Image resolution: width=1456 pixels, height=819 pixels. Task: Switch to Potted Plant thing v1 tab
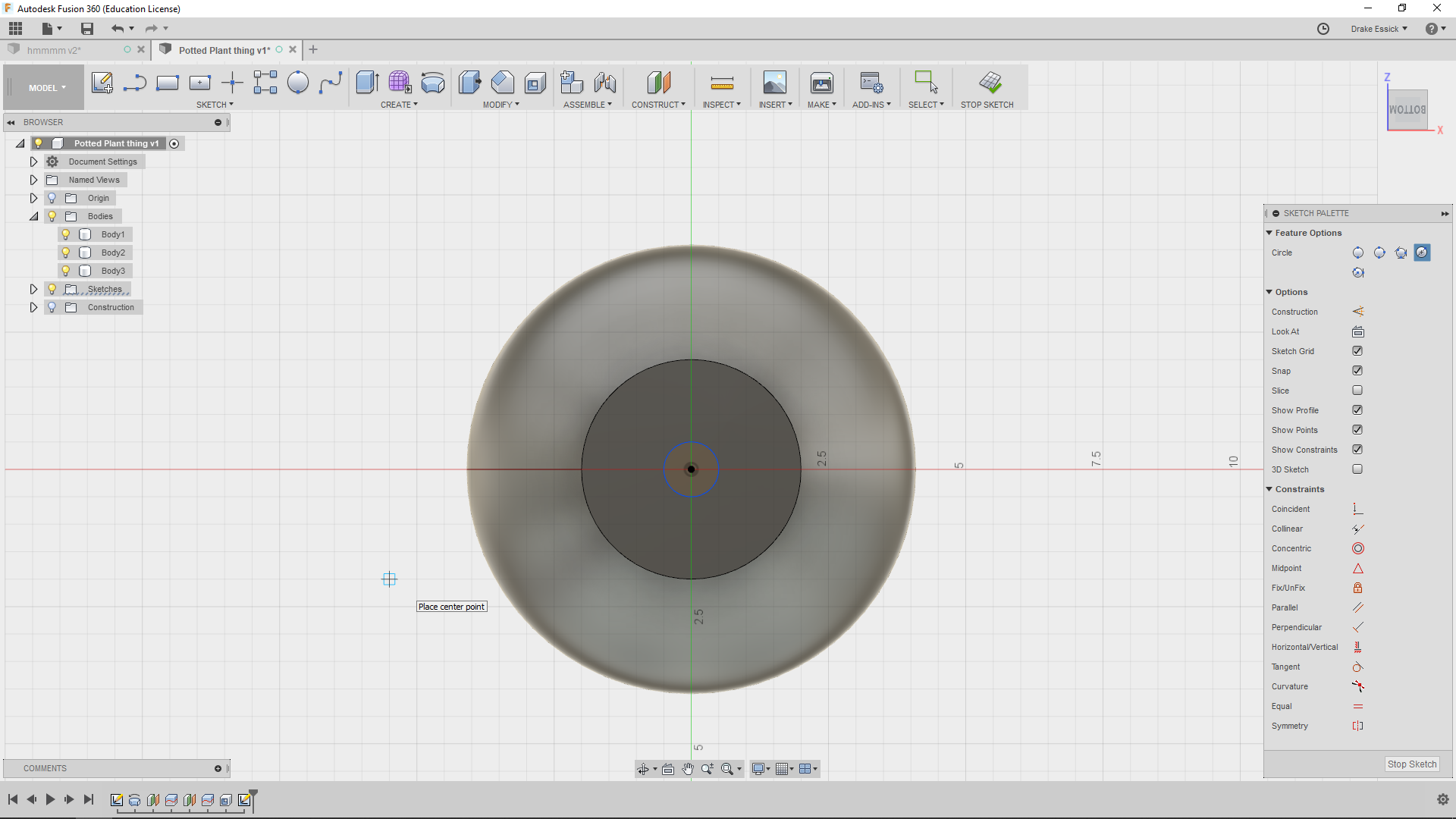coord(224,50)
